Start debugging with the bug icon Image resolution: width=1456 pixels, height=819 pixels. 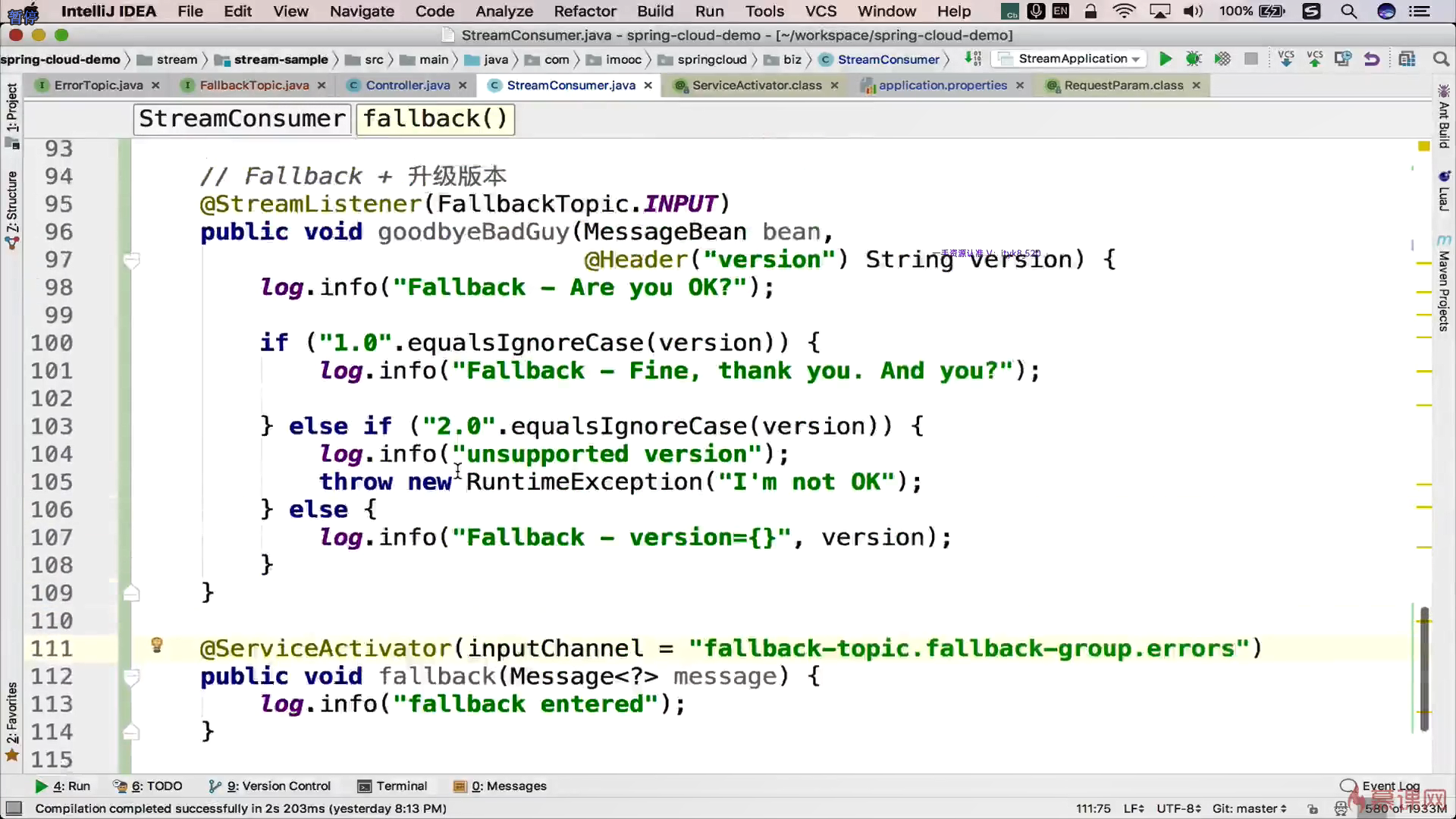coord(1194,59)
